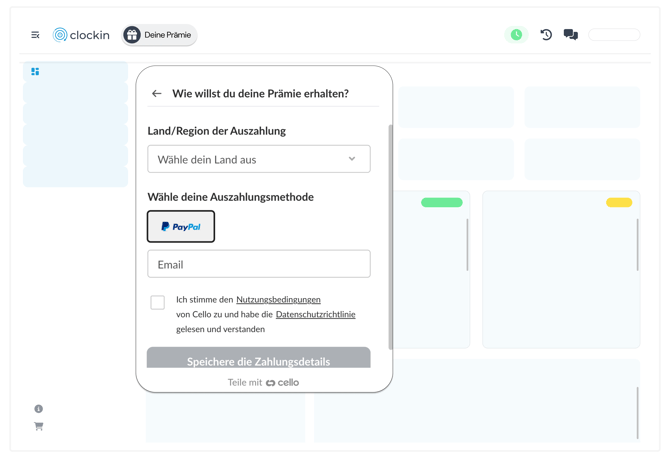Click the info icon in sidebar
Screen dimensions: 670x458
39,409
